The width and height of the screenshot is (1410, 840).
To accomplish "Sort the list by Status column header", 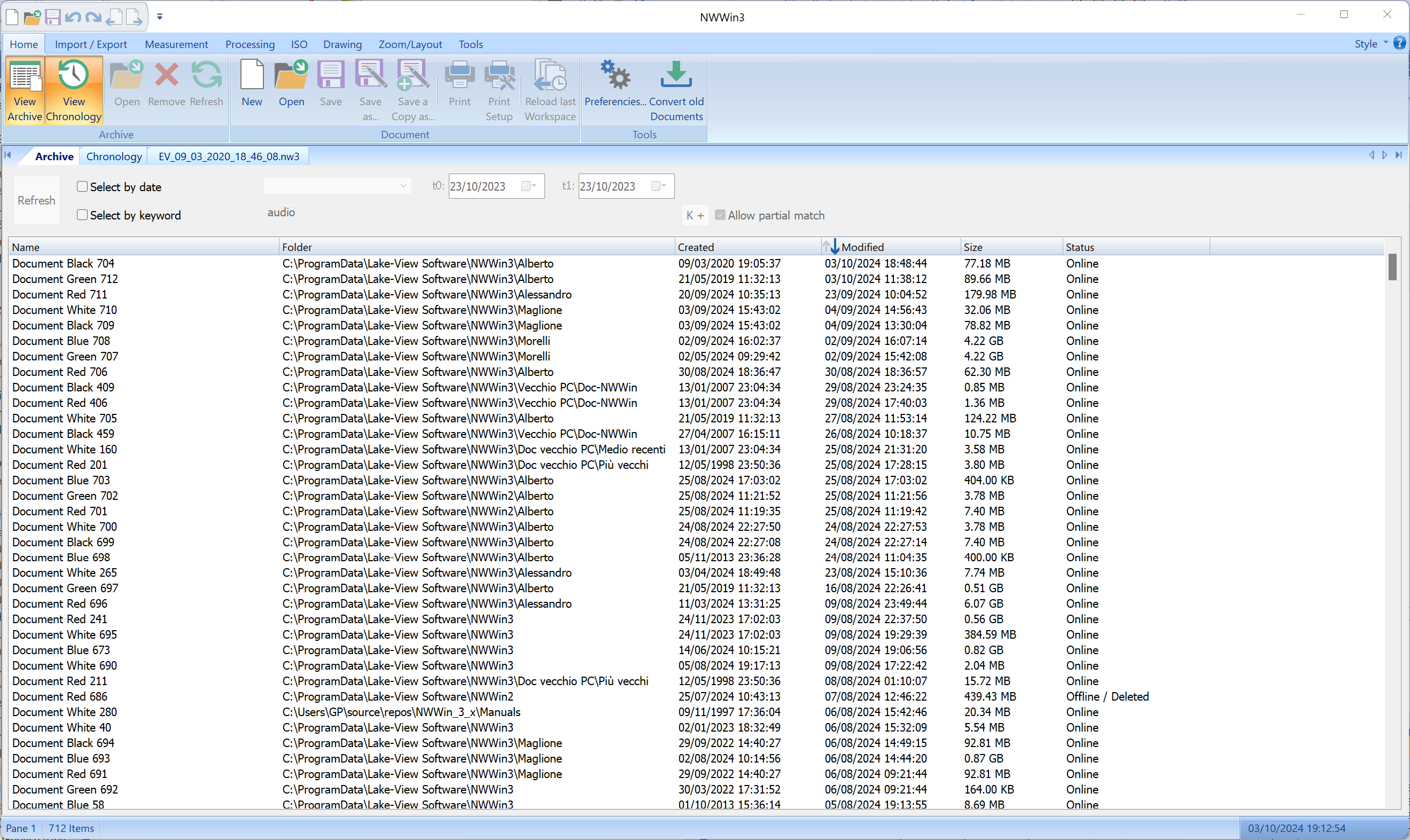I will (1136, 247).
